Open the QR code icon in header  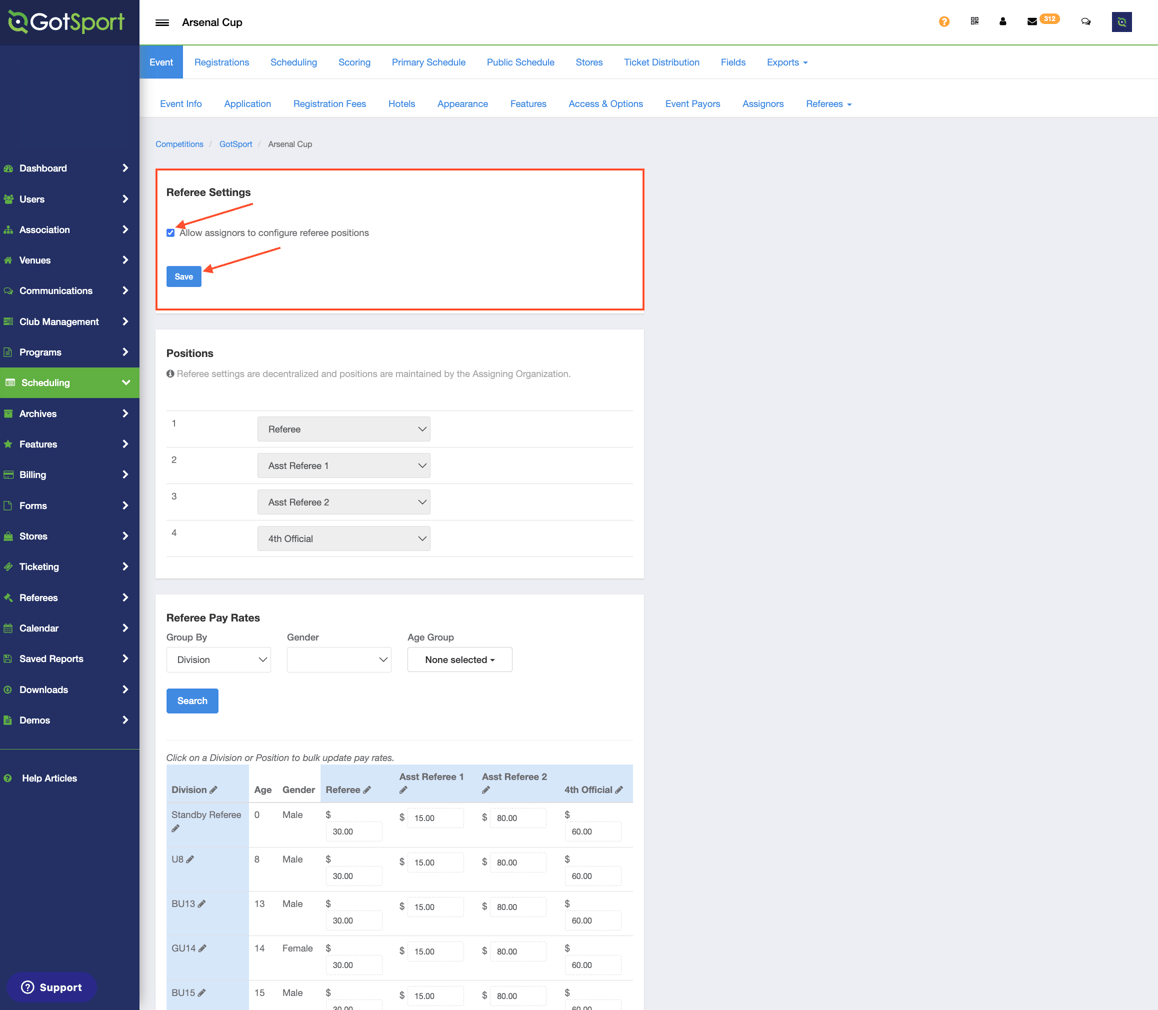(974, 21)
